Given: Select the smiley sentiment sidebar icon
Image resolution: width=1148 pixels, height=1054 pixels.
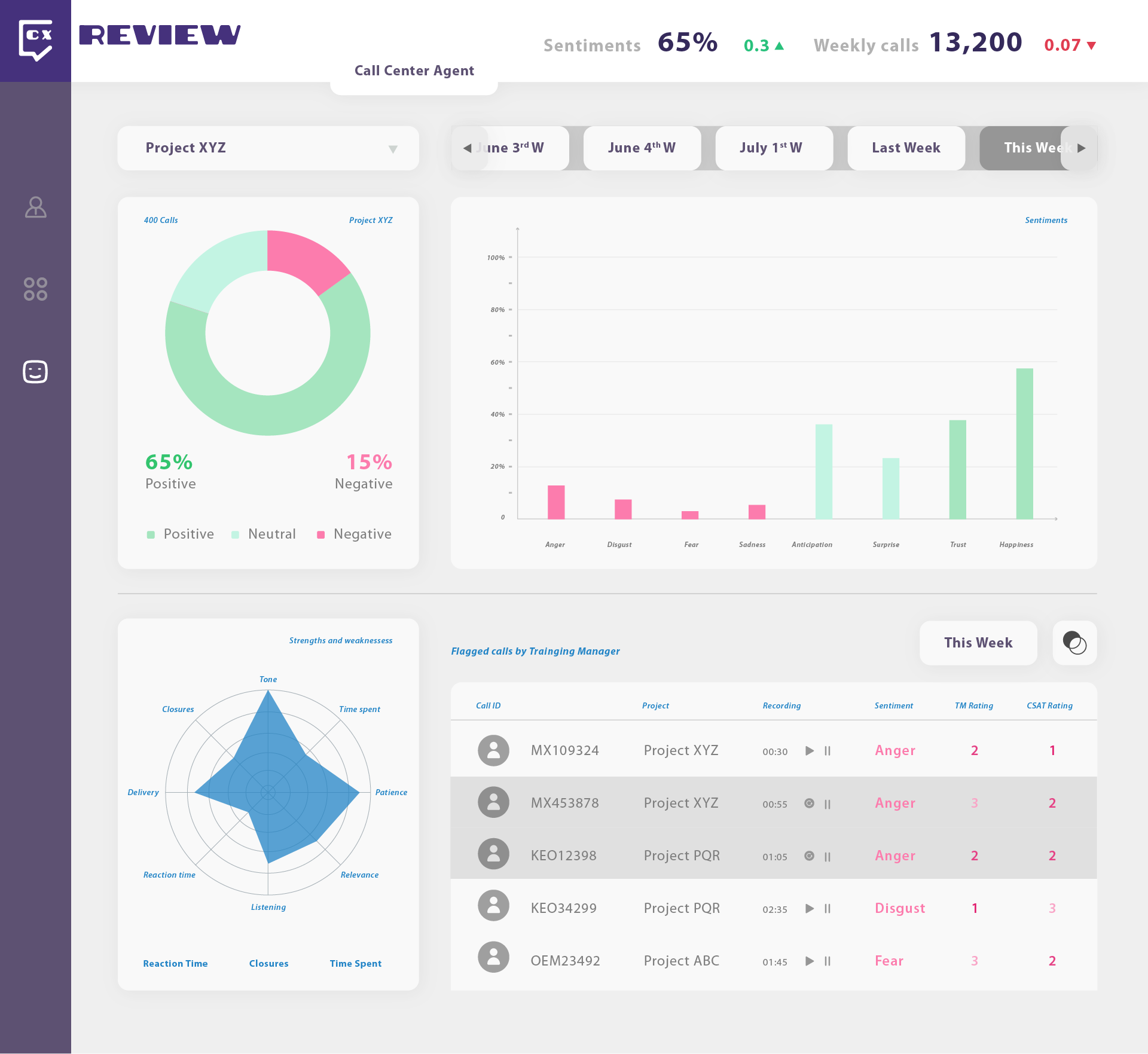Looking at the screenshot, I should (x=35, y=371).
